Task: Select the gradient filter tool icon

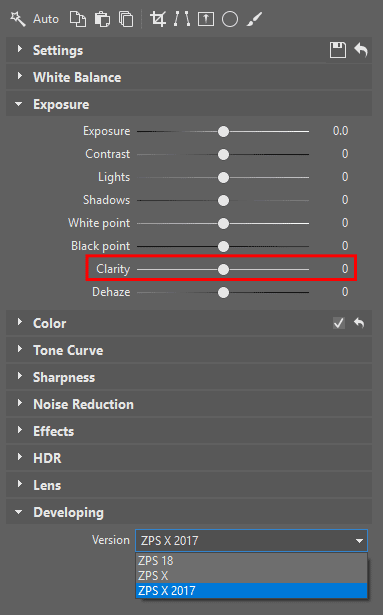Action: [x=206, y=19]
